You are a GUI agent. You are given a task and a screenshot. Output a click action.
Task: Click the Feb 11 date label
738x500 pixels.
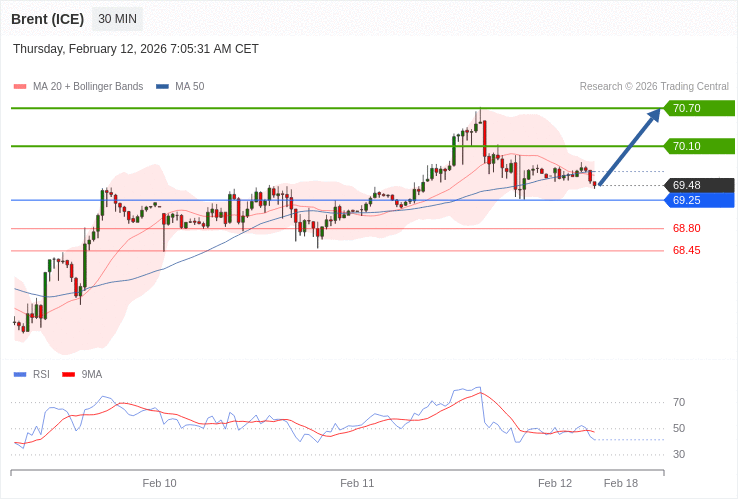tap(357, 483)
